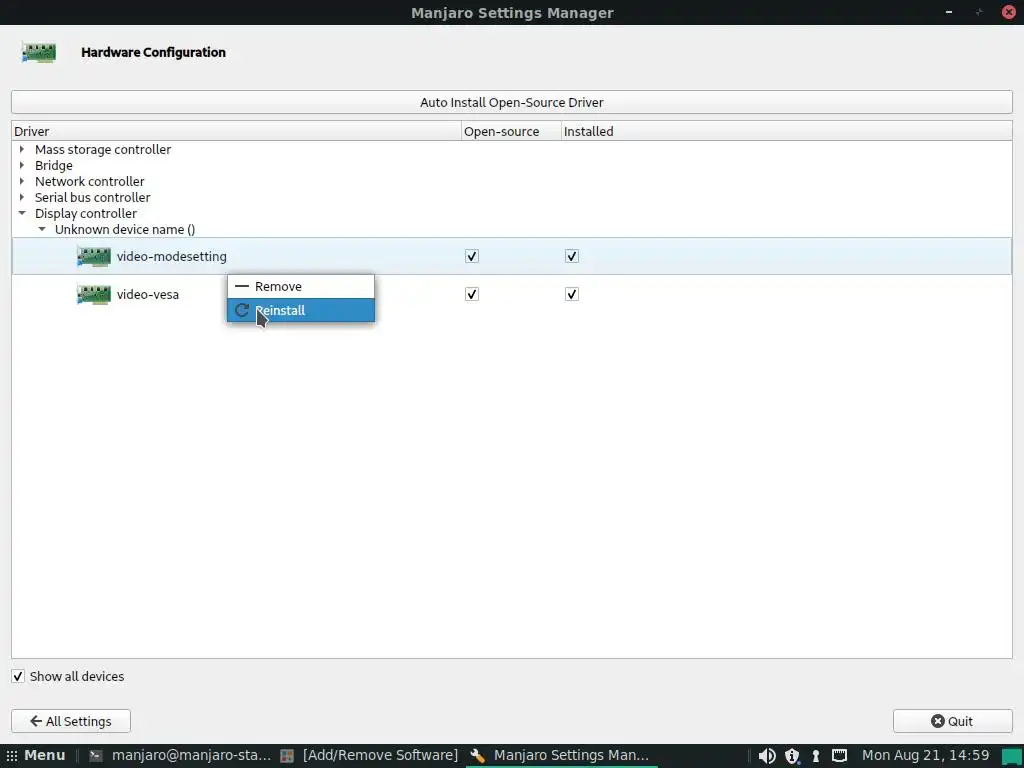Sort by Installed column header

click(x=786, y=131)
